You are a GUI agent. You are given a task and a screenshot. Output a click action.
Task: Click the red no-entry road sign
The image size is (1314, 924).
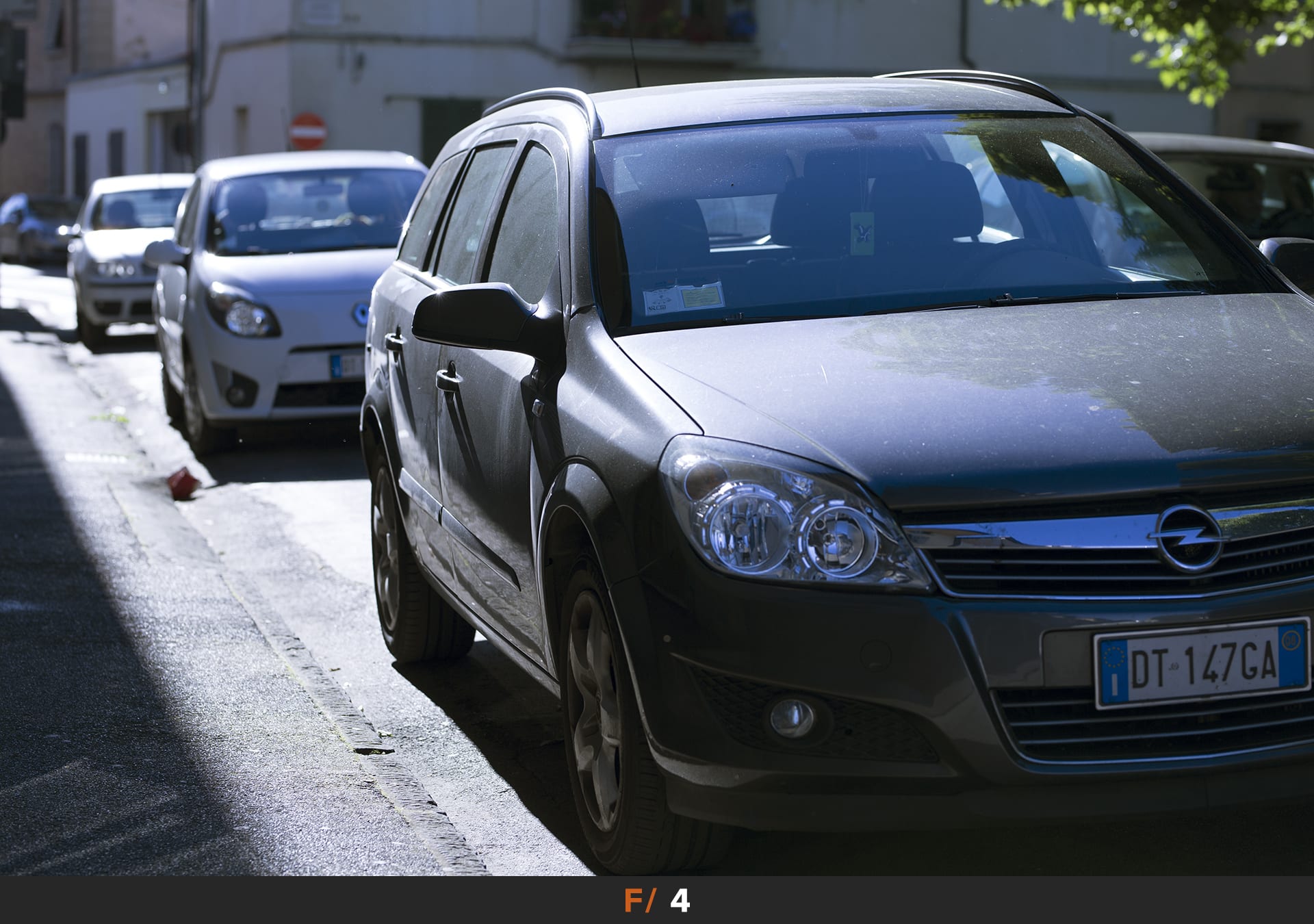pos(307,131)
